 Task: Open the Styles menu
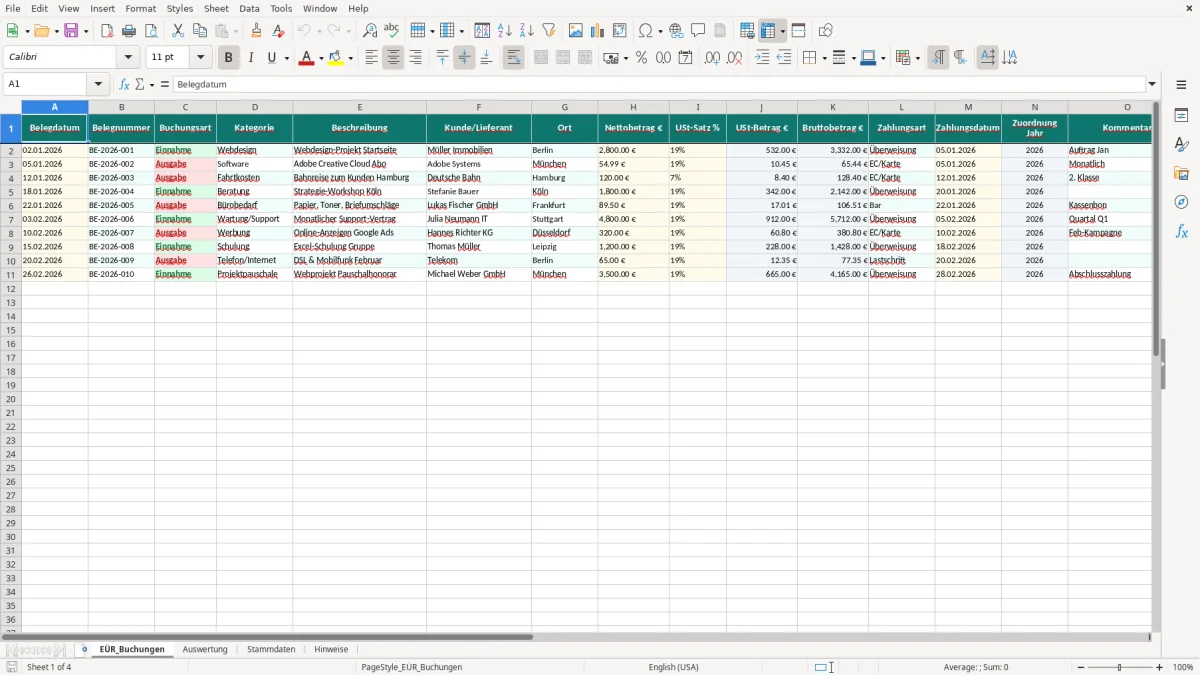[180, 8]
